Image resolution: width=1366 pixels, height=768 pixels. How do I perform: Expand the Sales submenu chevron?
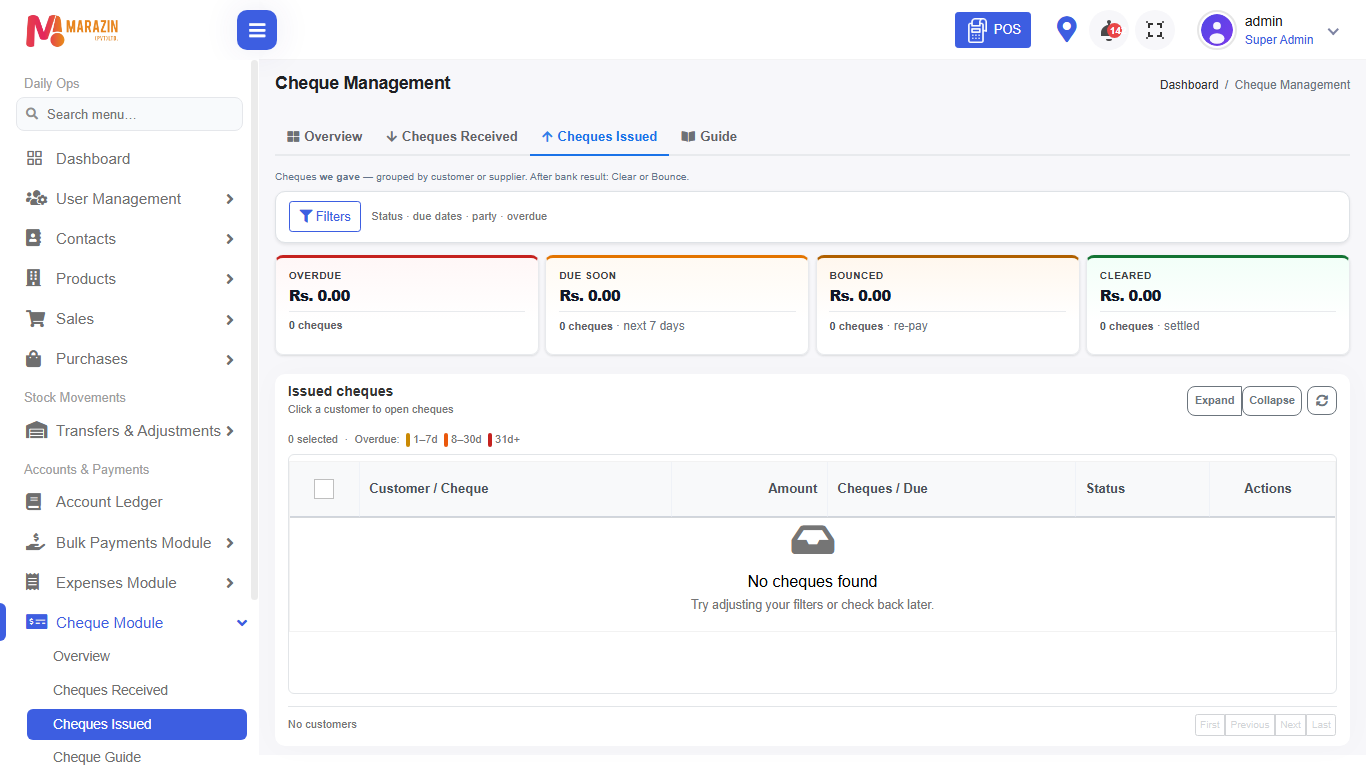point(230,319)
